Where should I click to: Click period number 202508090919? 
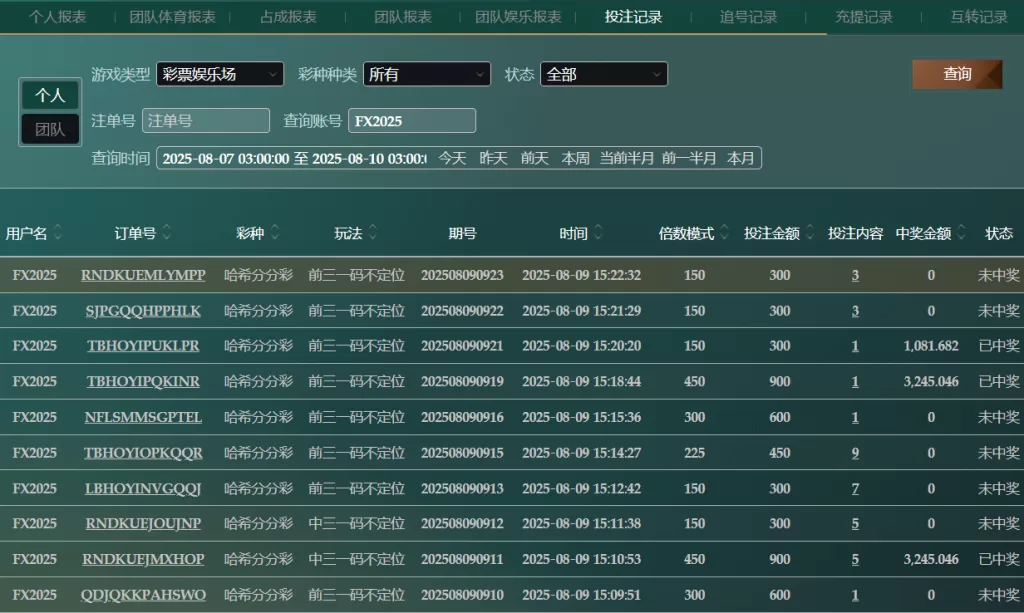coord(462,381)
